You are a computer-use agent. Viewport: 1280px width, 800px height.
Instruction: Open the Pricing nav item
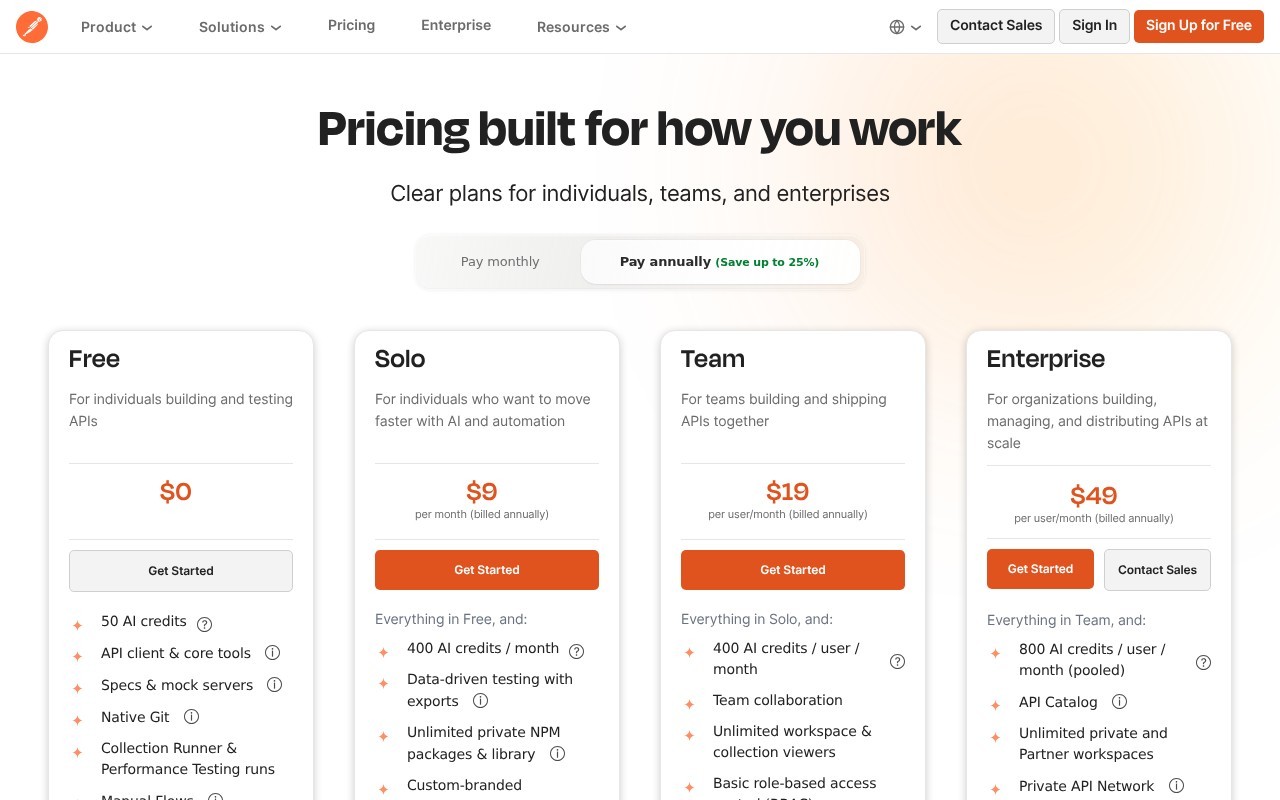tap(351, 25)
